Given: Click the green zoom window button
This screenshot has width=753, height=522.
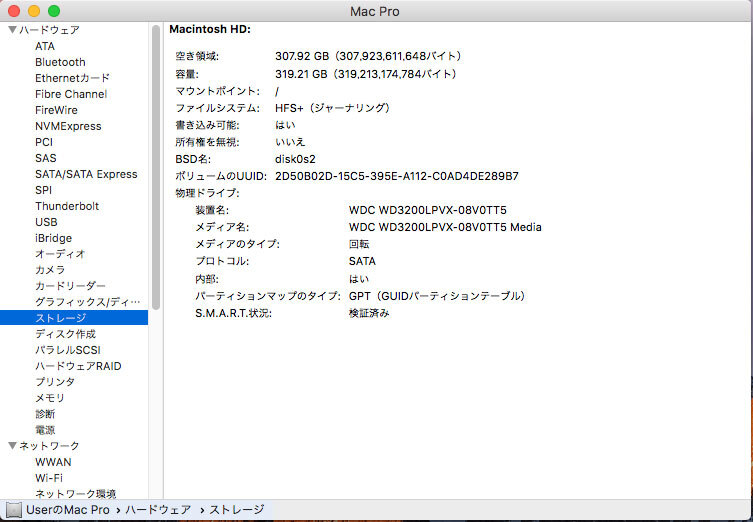Looking at the screenshot, I should coord(54,10).
